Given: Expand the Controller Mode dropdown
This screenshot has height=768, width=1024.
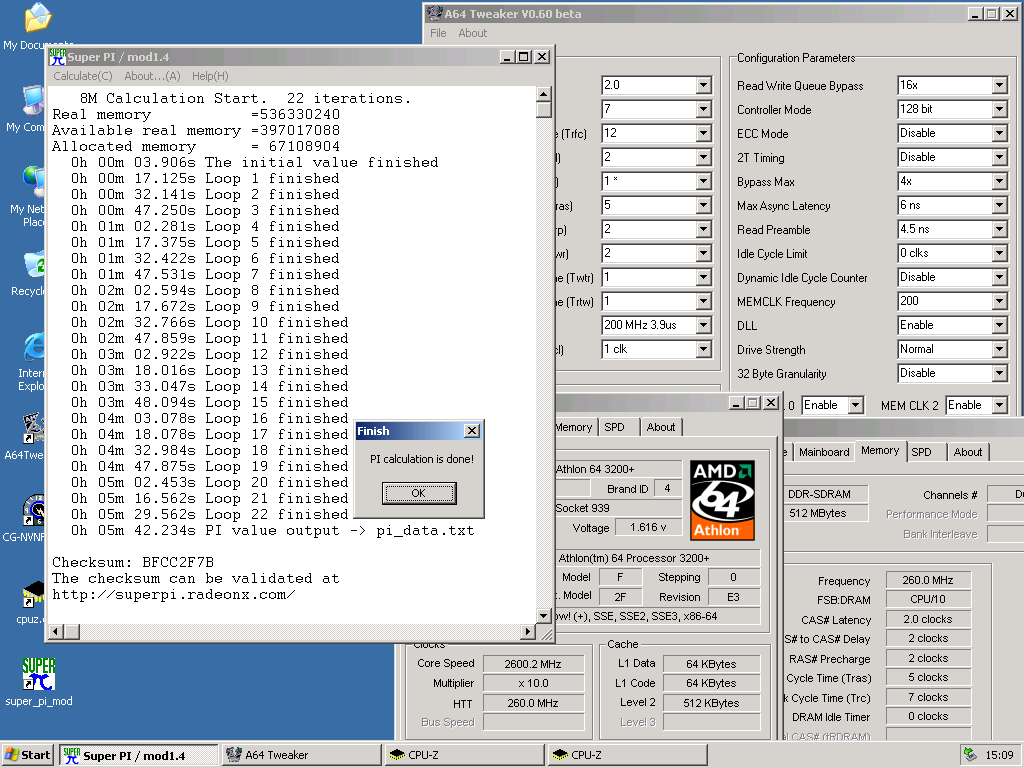Looking at the screenshot, I should tap(999, 109).
